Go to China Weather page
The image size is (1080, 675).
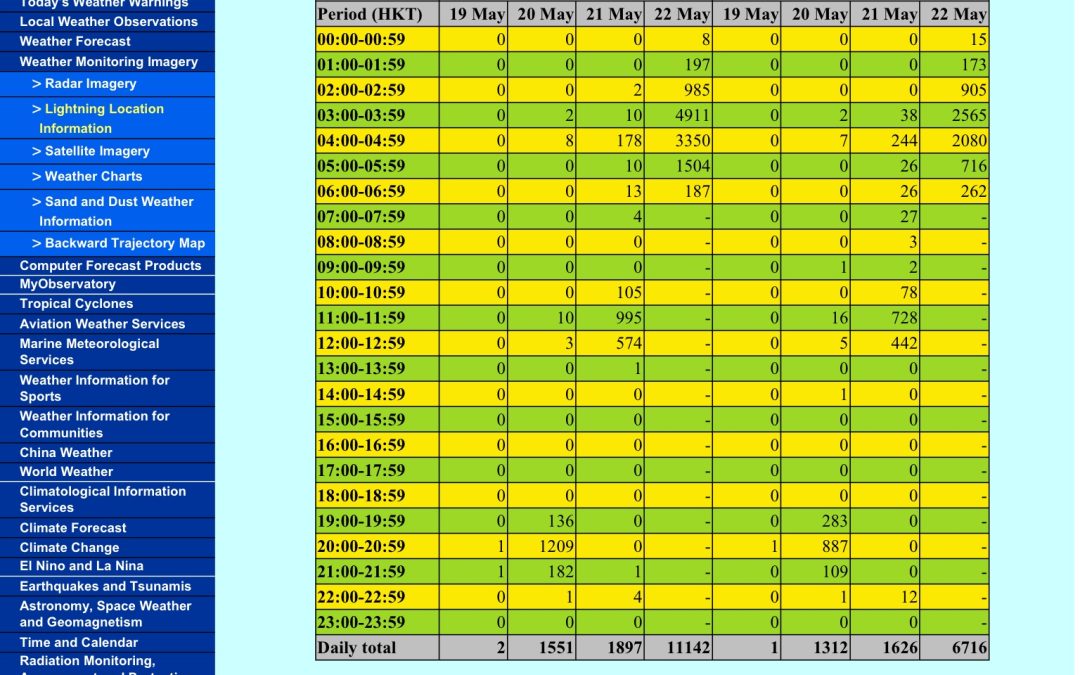click(x=66, y=452)
